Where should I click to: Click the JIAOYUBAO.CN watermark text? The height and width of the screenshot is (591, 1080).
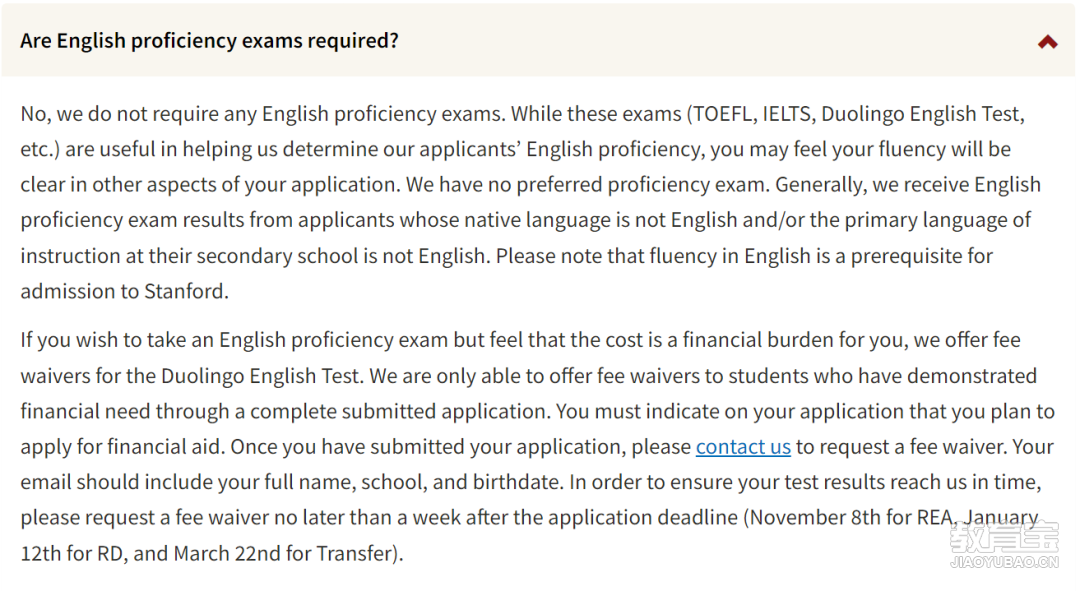point(1004,561)
